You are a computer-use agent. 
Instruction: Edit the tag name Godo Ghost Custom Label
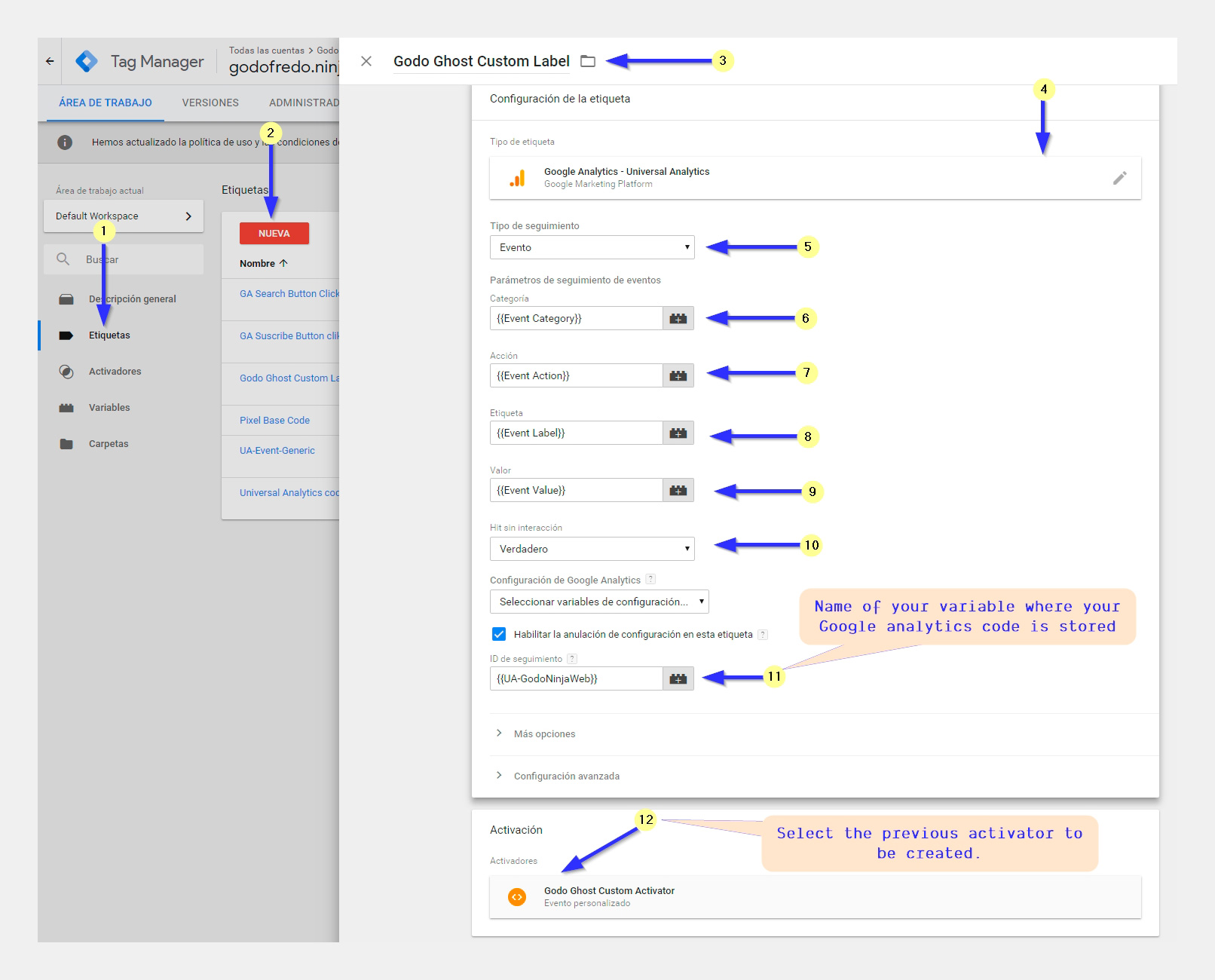click(x=482, y=61)
